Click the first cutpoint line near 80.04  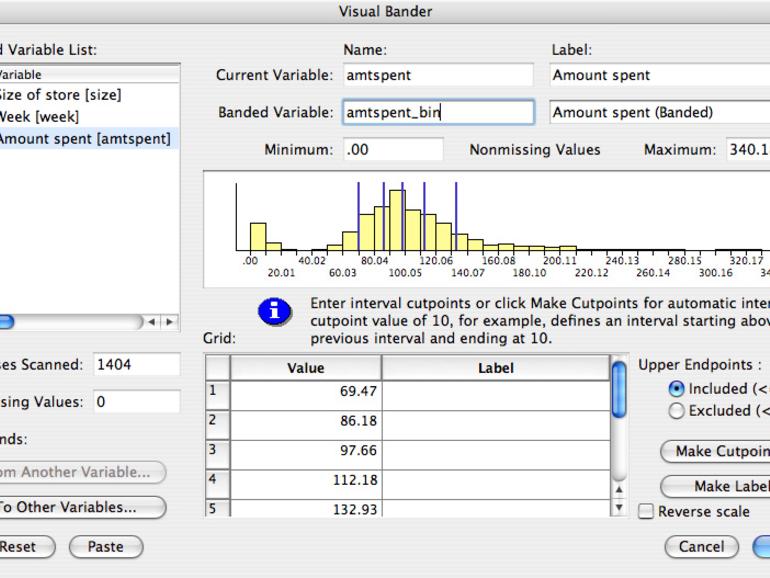coord(358,217)
